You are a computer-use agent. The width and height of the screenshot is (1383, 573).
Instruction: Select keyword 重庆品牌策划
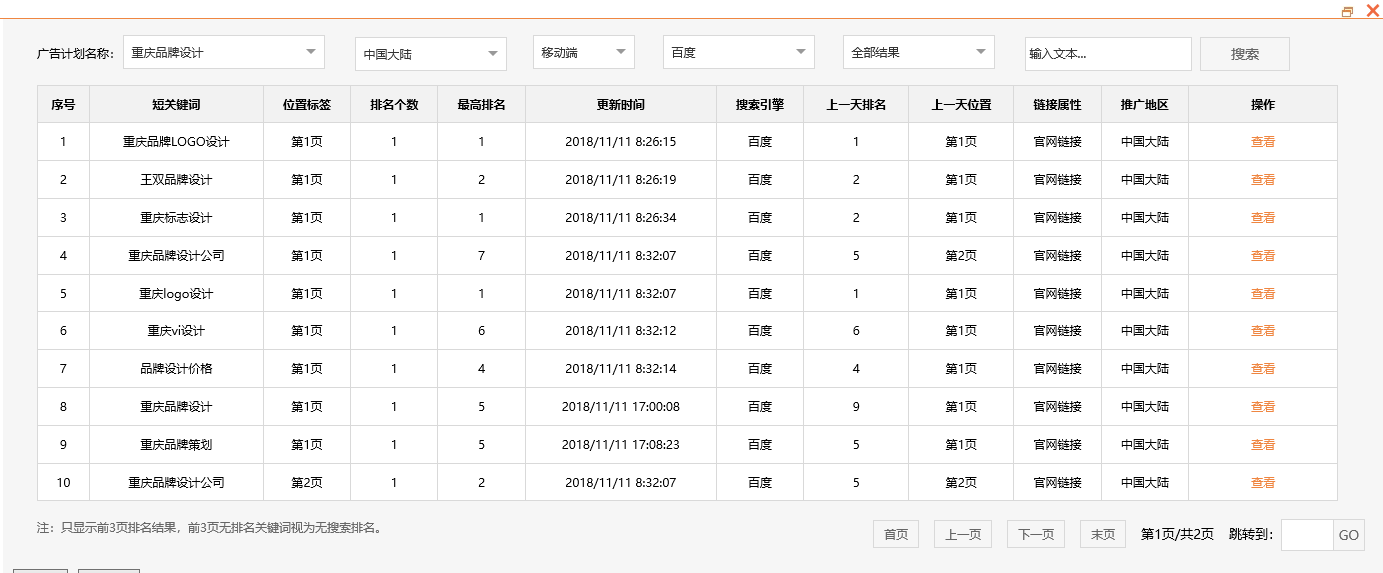176,445
